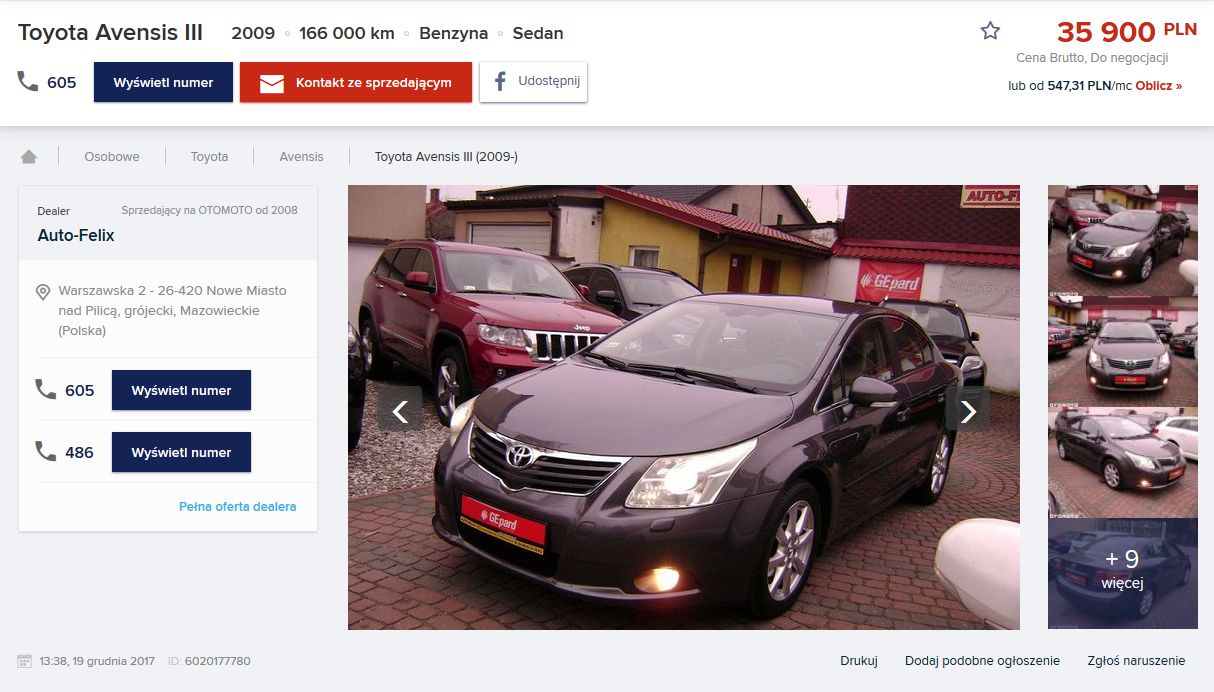The image size is (1214, 692).
Task: Click the 166 000 km mileage text
Action: (347, 33)
